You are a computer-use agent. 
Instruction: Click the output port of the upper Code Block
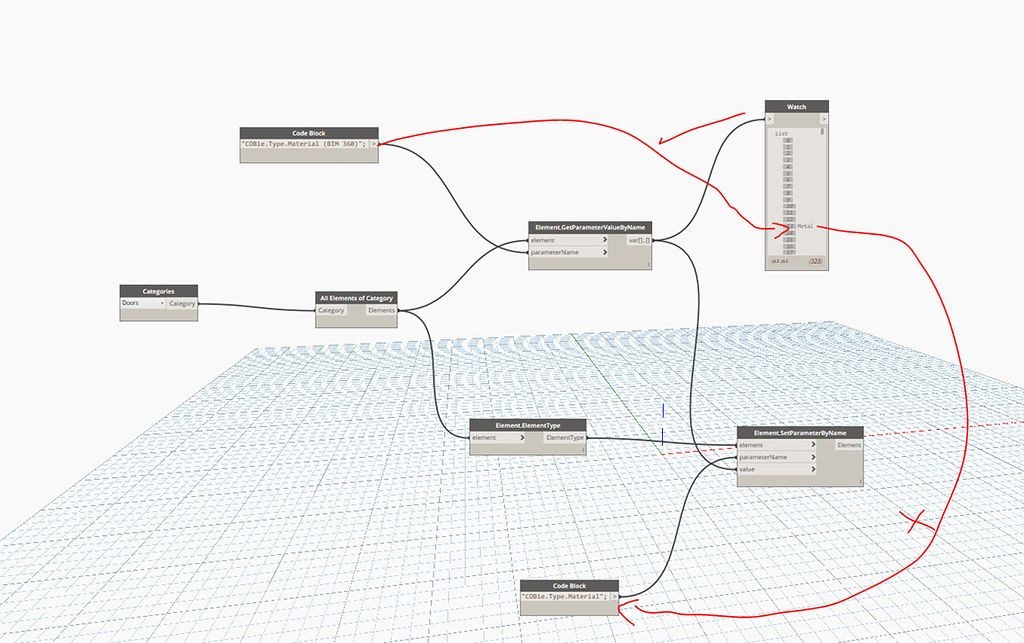pyautogui.click(x=375, y=145)
